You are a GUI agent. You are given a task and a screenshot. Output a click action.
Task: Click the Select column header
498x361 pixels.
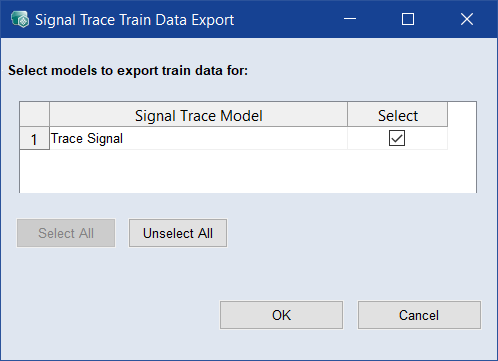(397, 114)
